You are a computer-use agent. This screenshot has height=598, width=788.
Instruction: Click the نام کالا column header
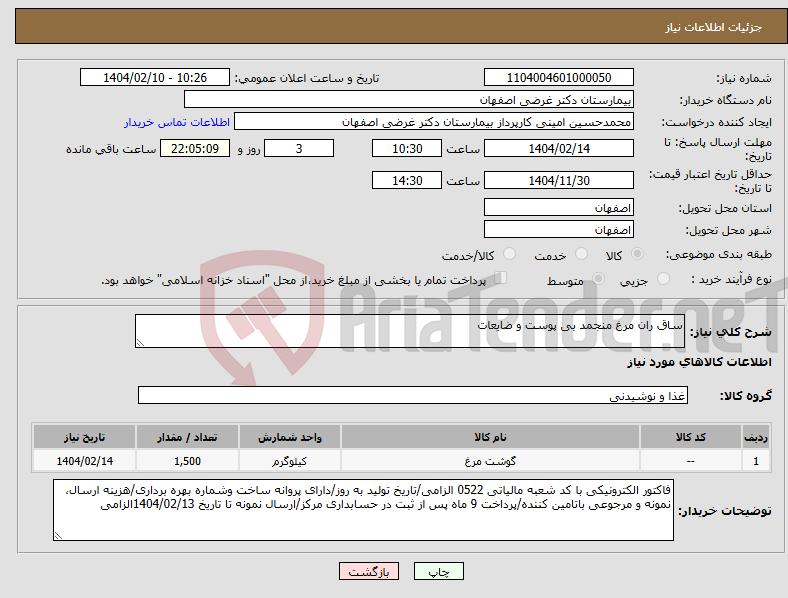(x=490, y=437)
